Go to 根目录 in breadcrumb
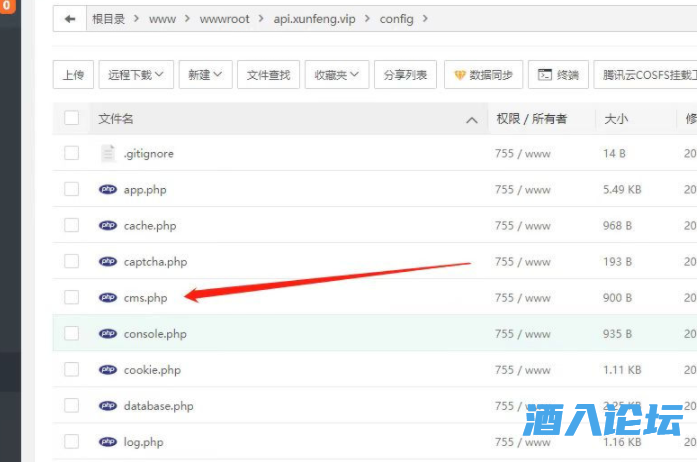 [x=108, y=19]
